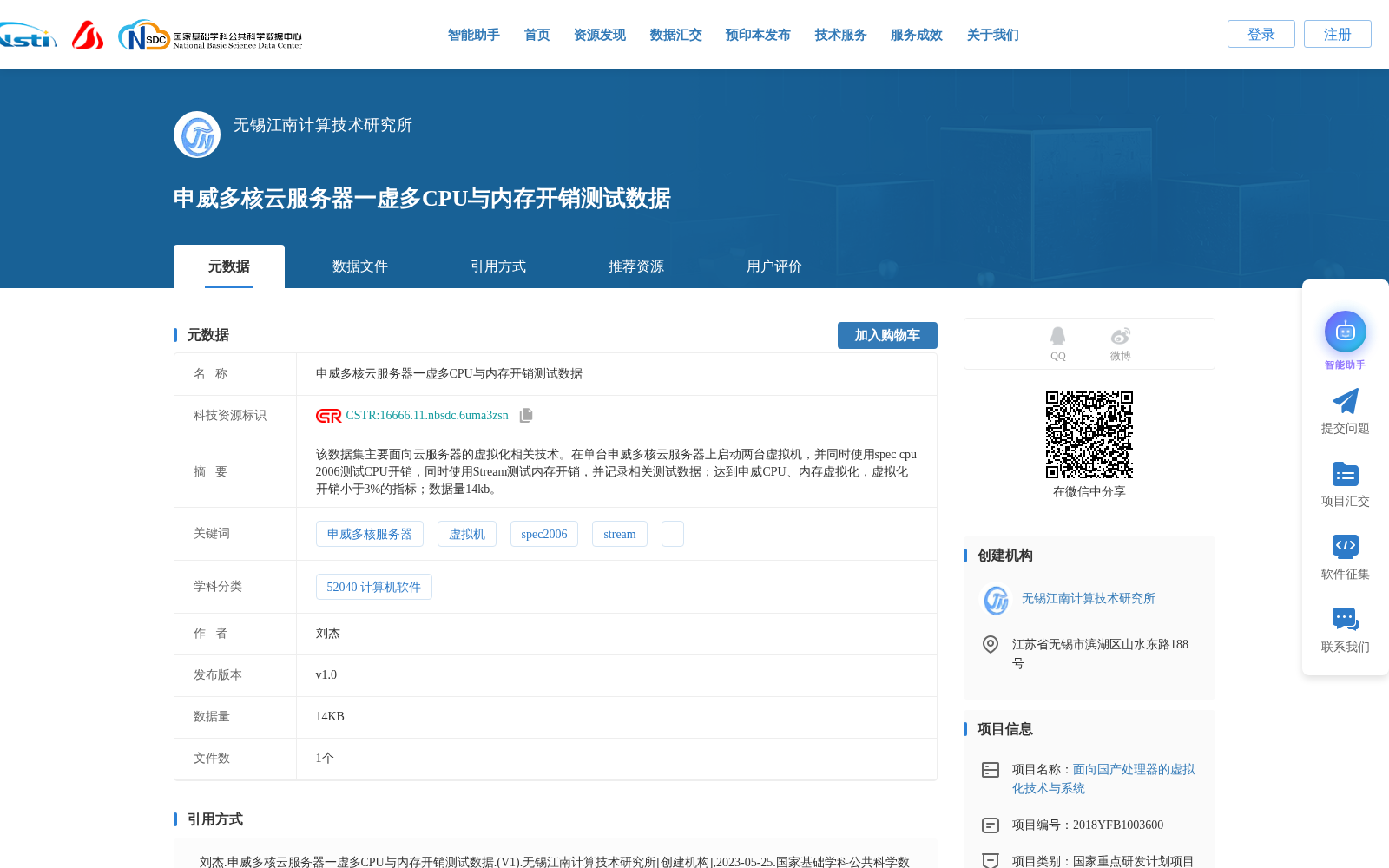Click the 登录 button
The width and height of the screenshot is (1389, 868).
coord(1261,34)
